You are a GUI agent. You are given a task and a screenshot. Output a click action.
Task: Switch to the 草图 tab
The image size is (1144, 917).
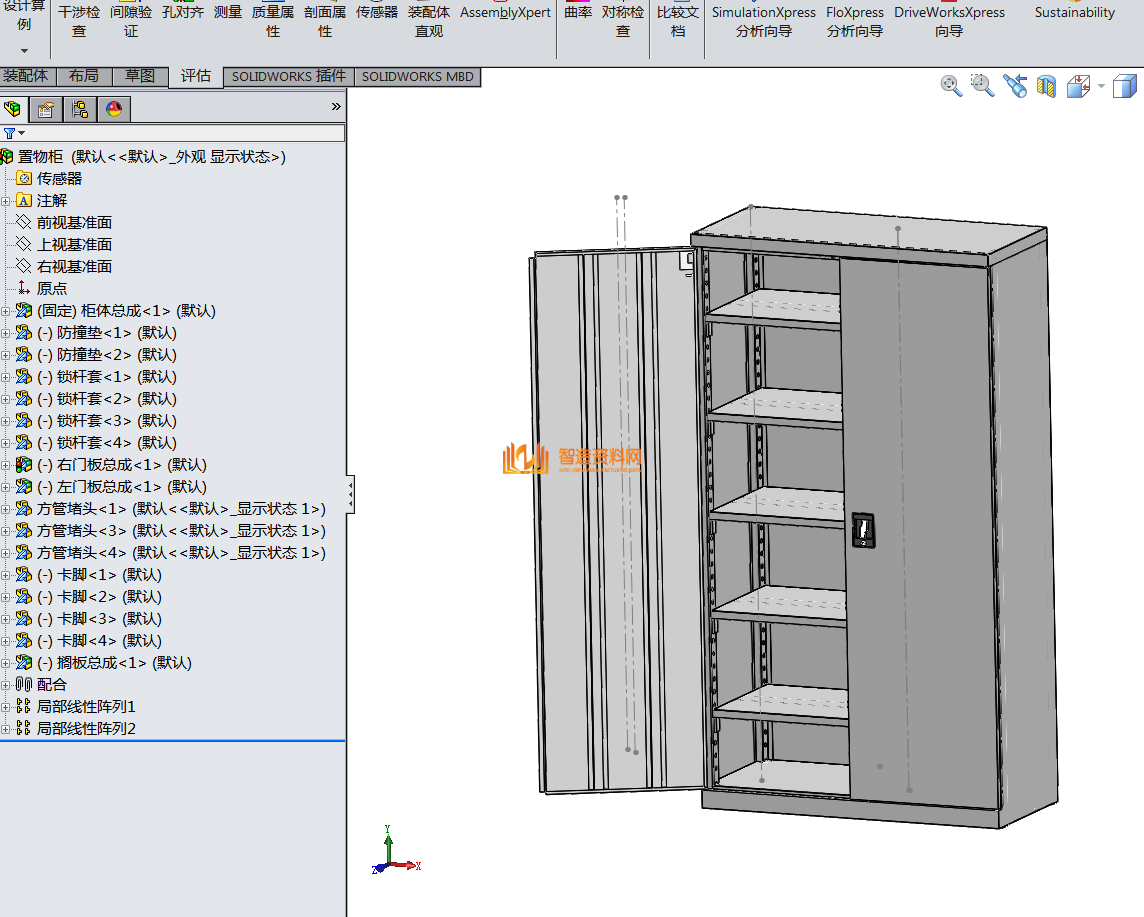[x=140, y=76]
